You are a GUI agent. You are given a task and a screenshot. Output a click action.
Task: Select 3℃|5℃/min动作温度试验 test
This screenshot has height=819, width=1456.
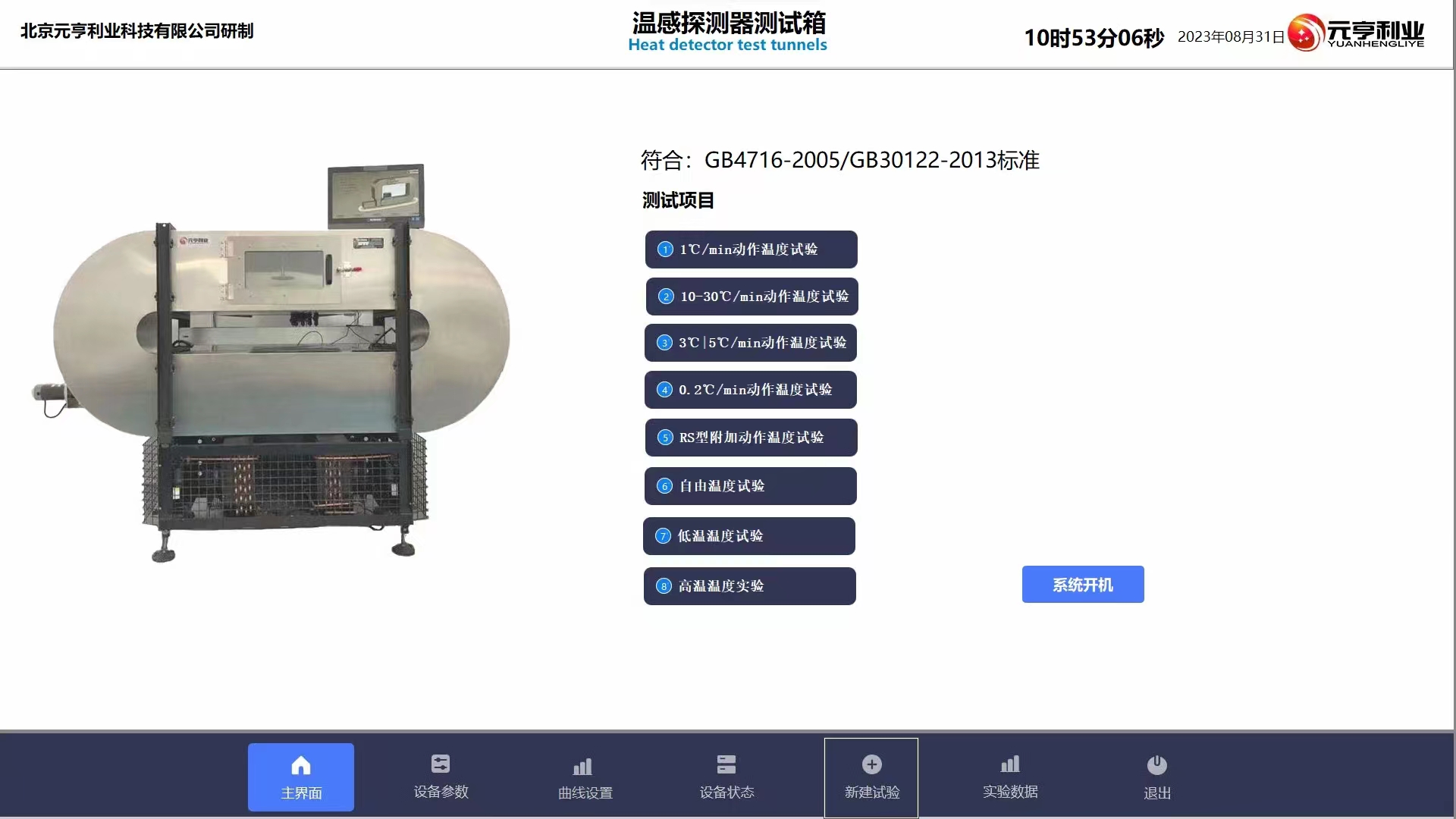(x=751, y=343)
